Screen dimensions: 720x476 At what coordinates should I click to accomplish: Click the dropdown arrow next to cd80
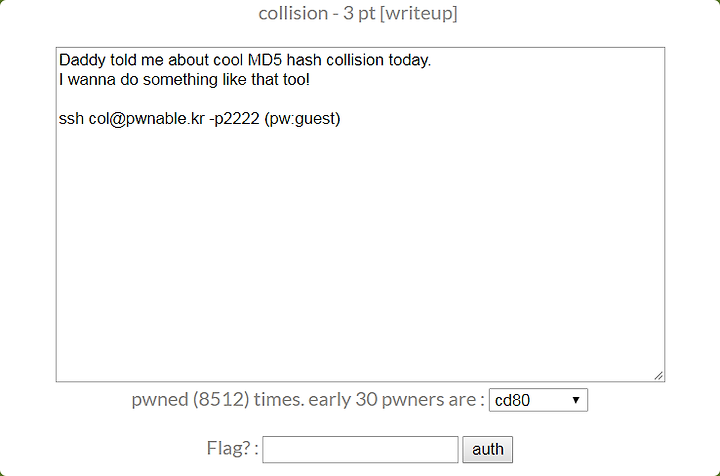(575, 400)
